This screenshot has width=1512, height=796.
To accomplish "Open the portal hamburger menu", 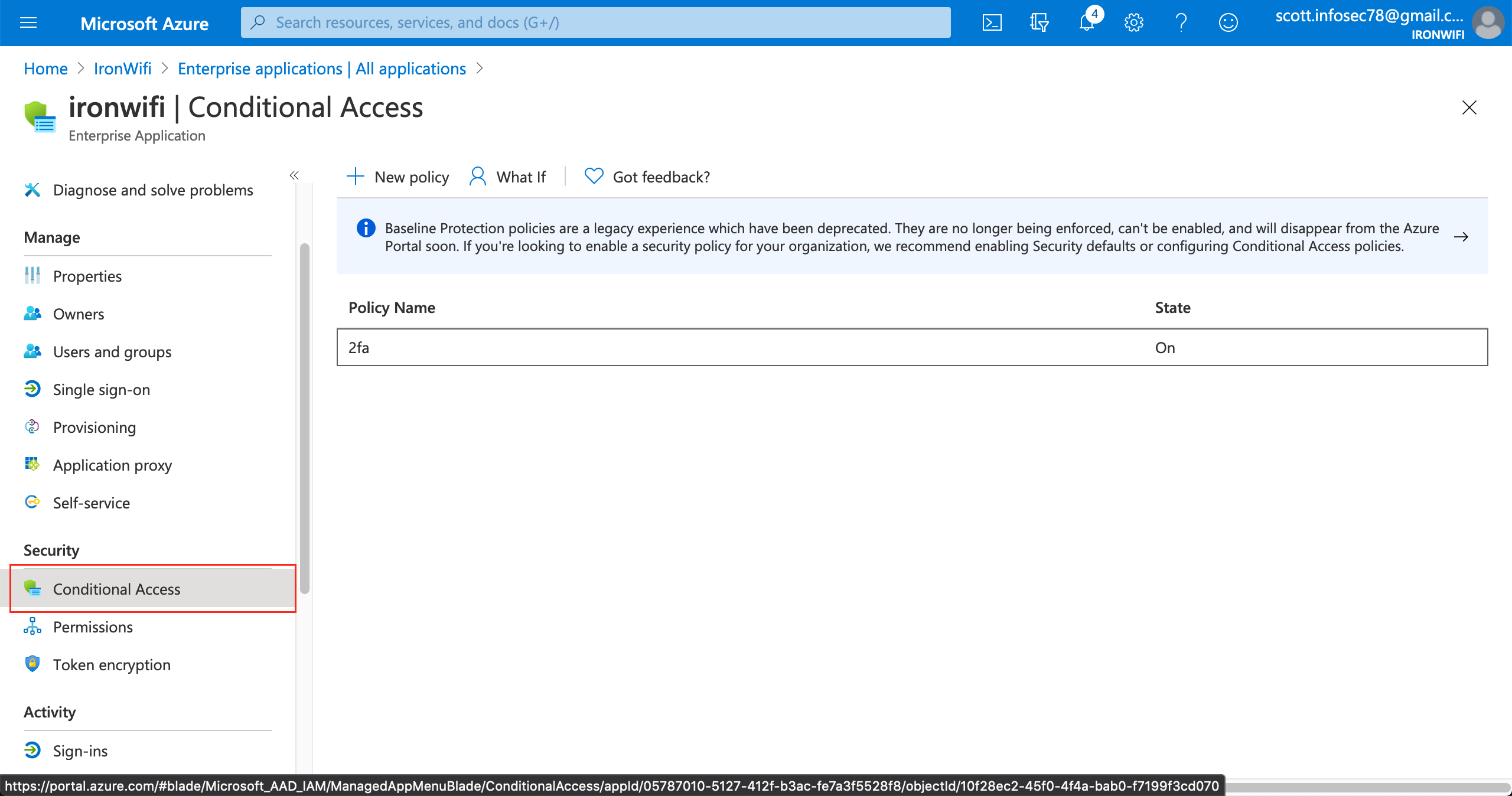I will [28, 22].
